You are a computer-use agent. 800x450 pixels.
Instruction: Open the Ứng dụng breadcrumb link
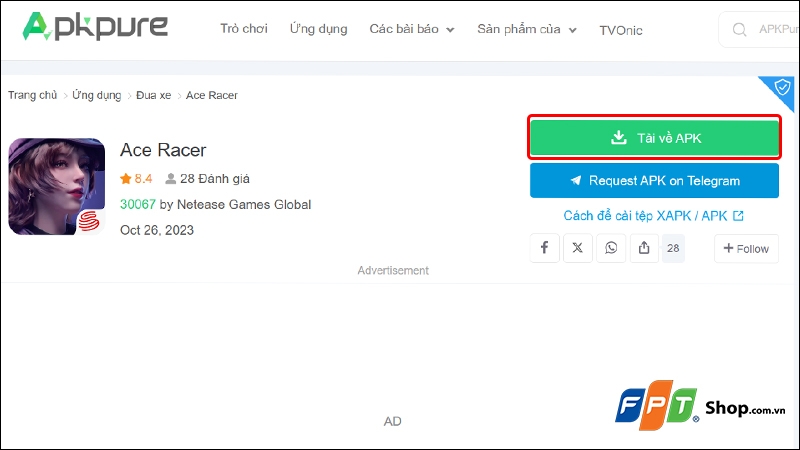coord(96,95)
